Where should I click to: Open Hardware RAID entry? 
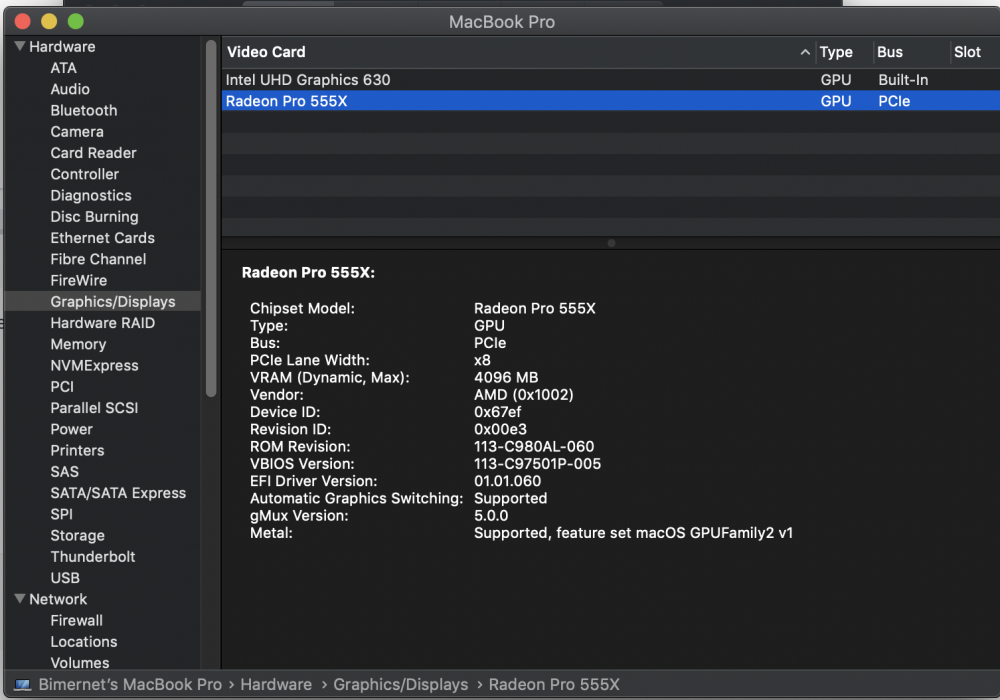[x=102, y=323]
